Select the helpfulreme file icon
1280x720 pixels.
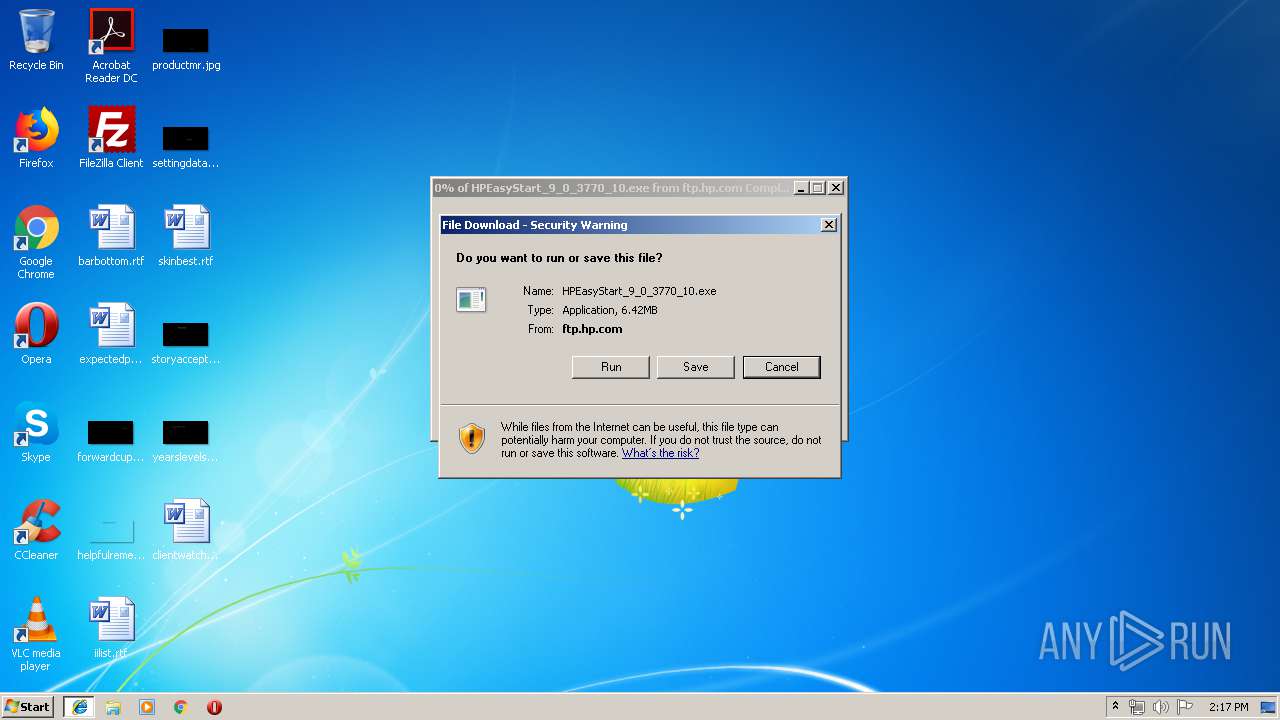coord(111,539)
